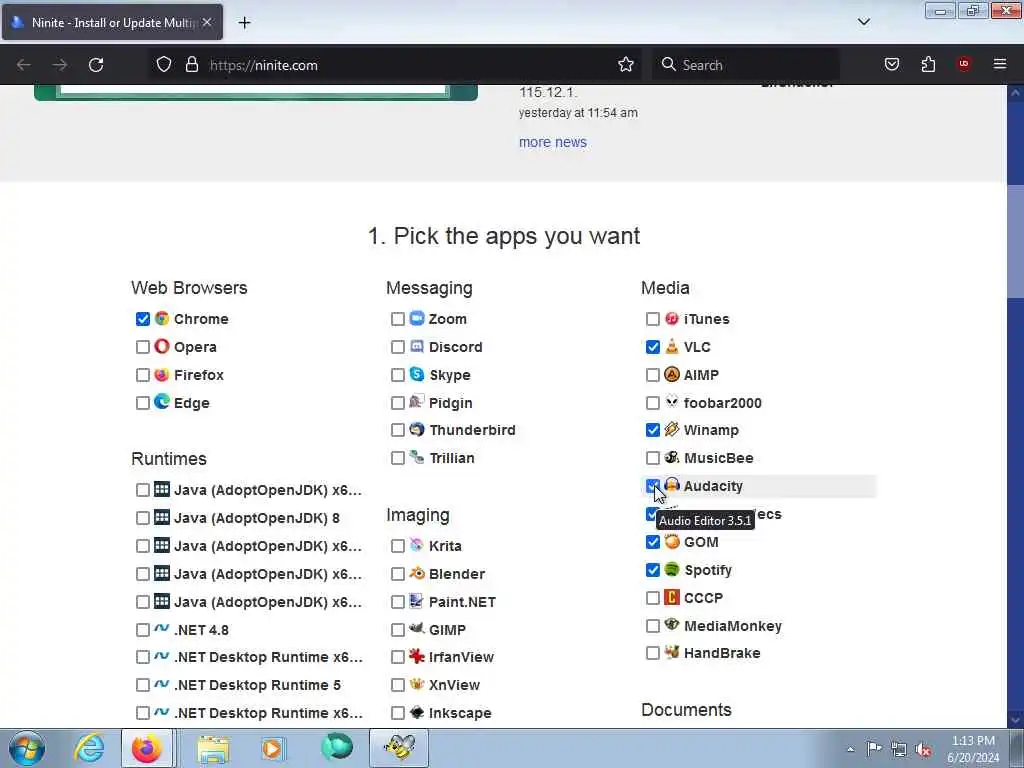Image resolution: width=1024 pixels, height=768 pixels.
Task: Click the Inkscape label
Action: [x=460, y=712]
